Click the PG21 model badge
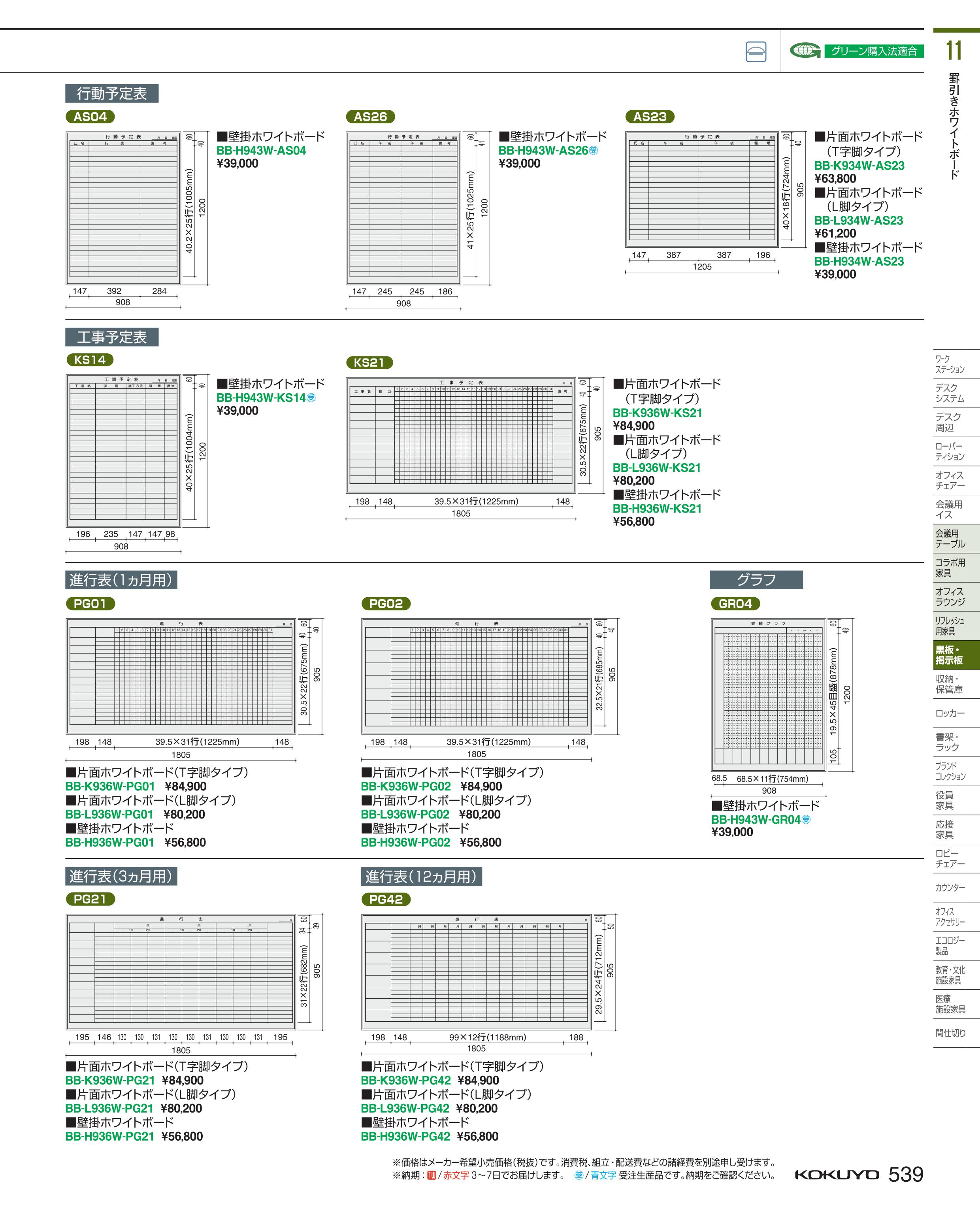The height and width of the screenshot is (1209, 980). 90,899
